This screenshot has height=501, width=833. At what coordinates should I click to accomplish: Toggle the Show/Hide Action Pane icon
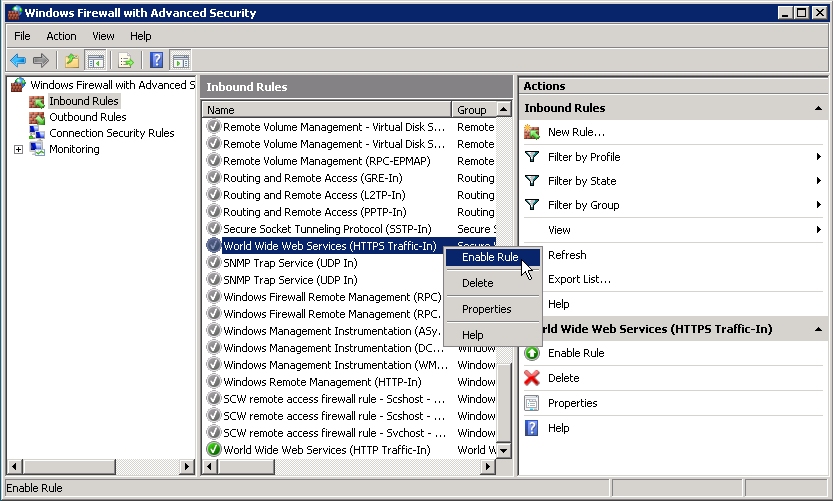pyautogui.click(x=181, y=61)
